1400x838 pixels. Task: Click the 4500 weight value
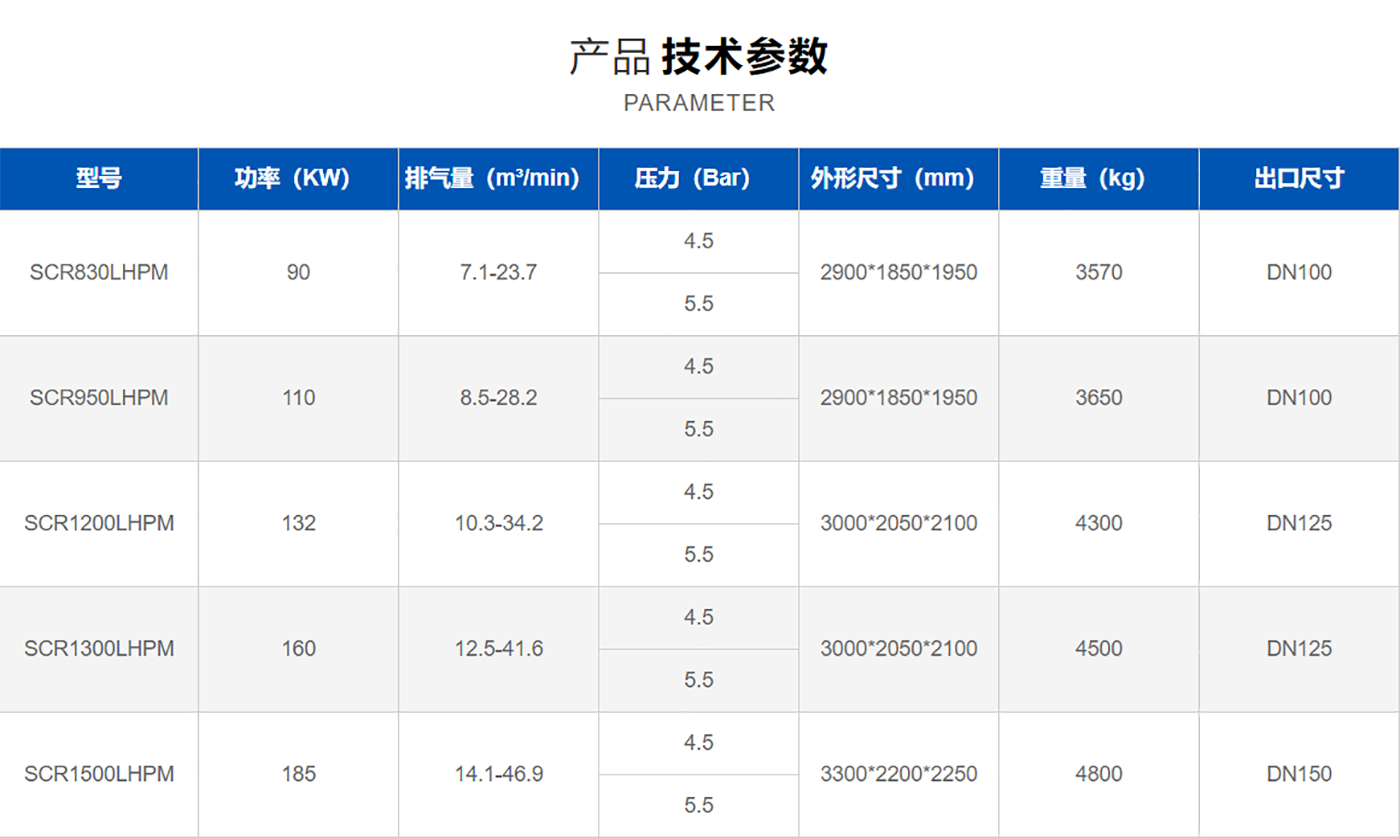tap(1098, 649)
